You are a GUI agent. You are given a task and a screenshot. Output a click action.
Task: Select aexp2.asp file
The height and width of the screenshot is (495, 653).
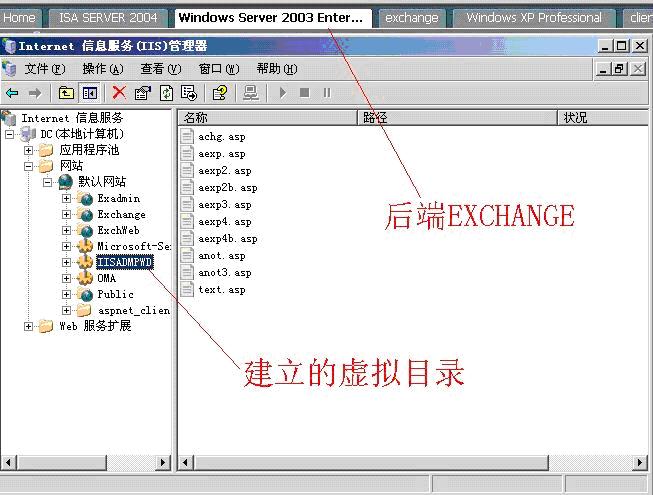click(224, 171)
